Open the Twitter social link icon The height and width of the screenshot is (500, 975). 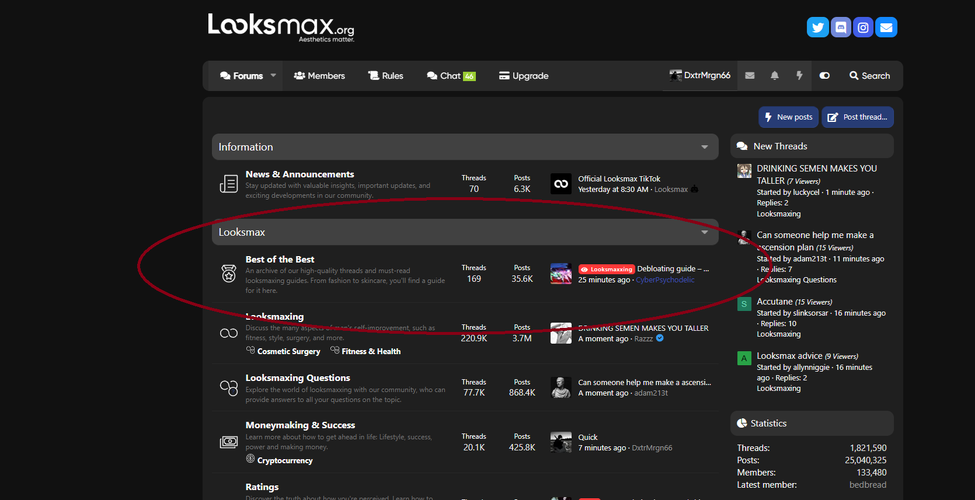tap(817, 28)
